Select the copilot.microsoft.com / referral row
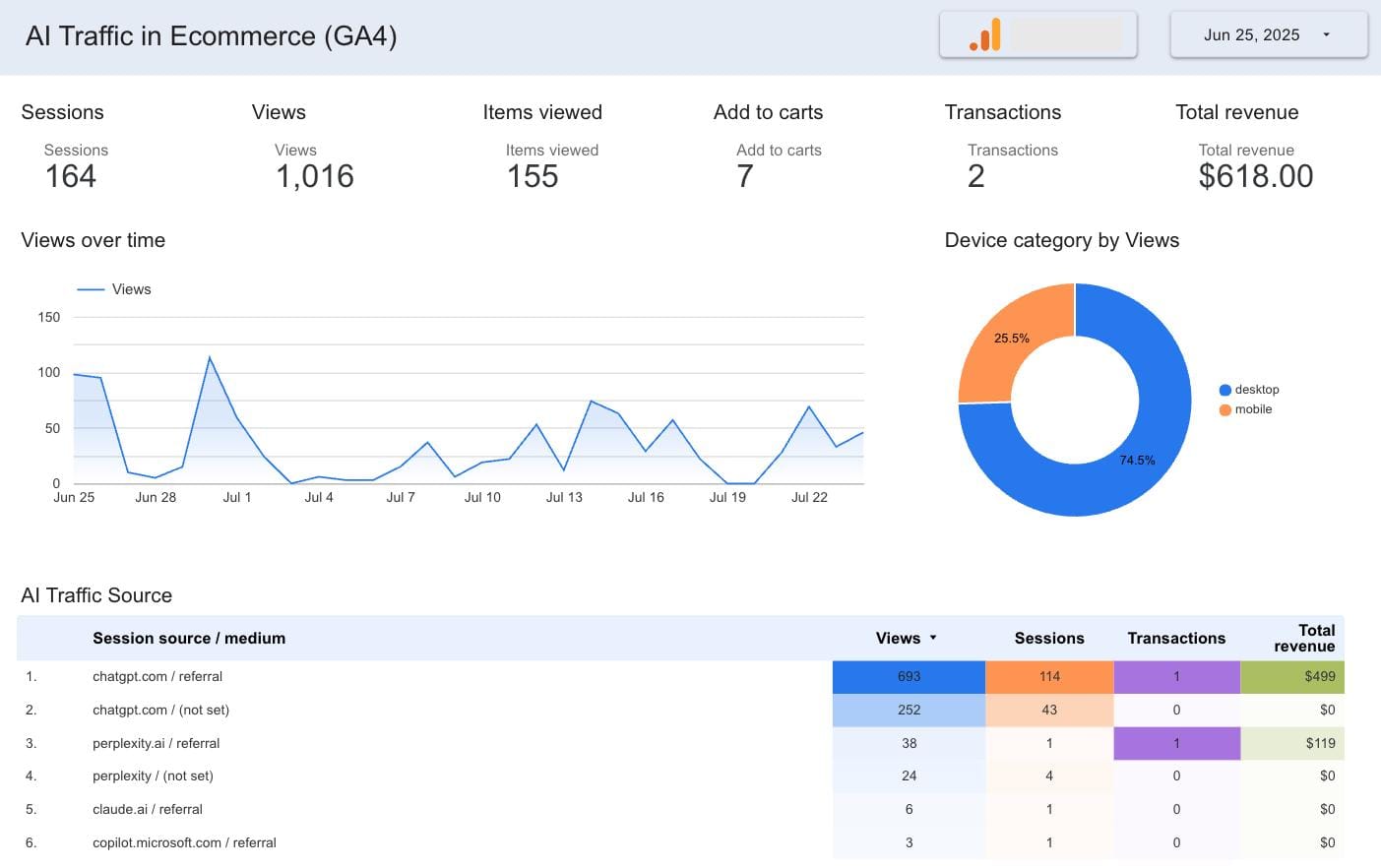 [680, 843]
